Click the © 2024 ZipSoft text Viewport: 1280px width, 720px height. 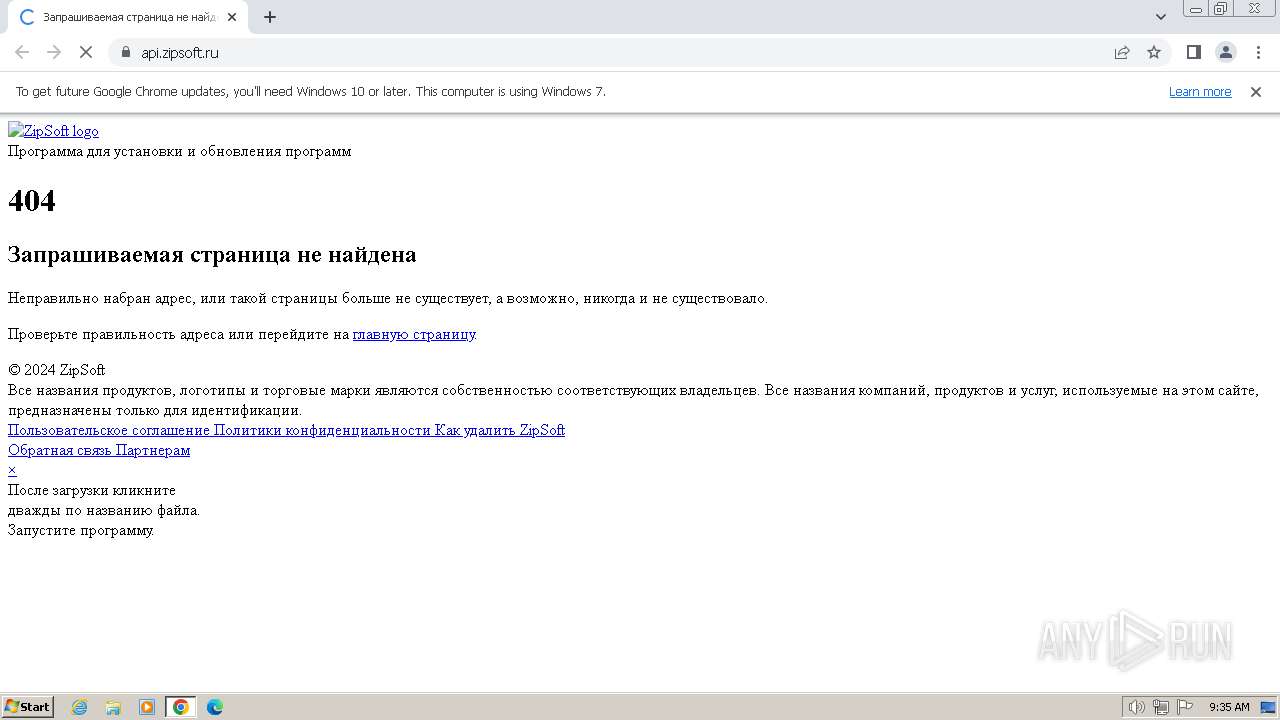click(57, 370)
